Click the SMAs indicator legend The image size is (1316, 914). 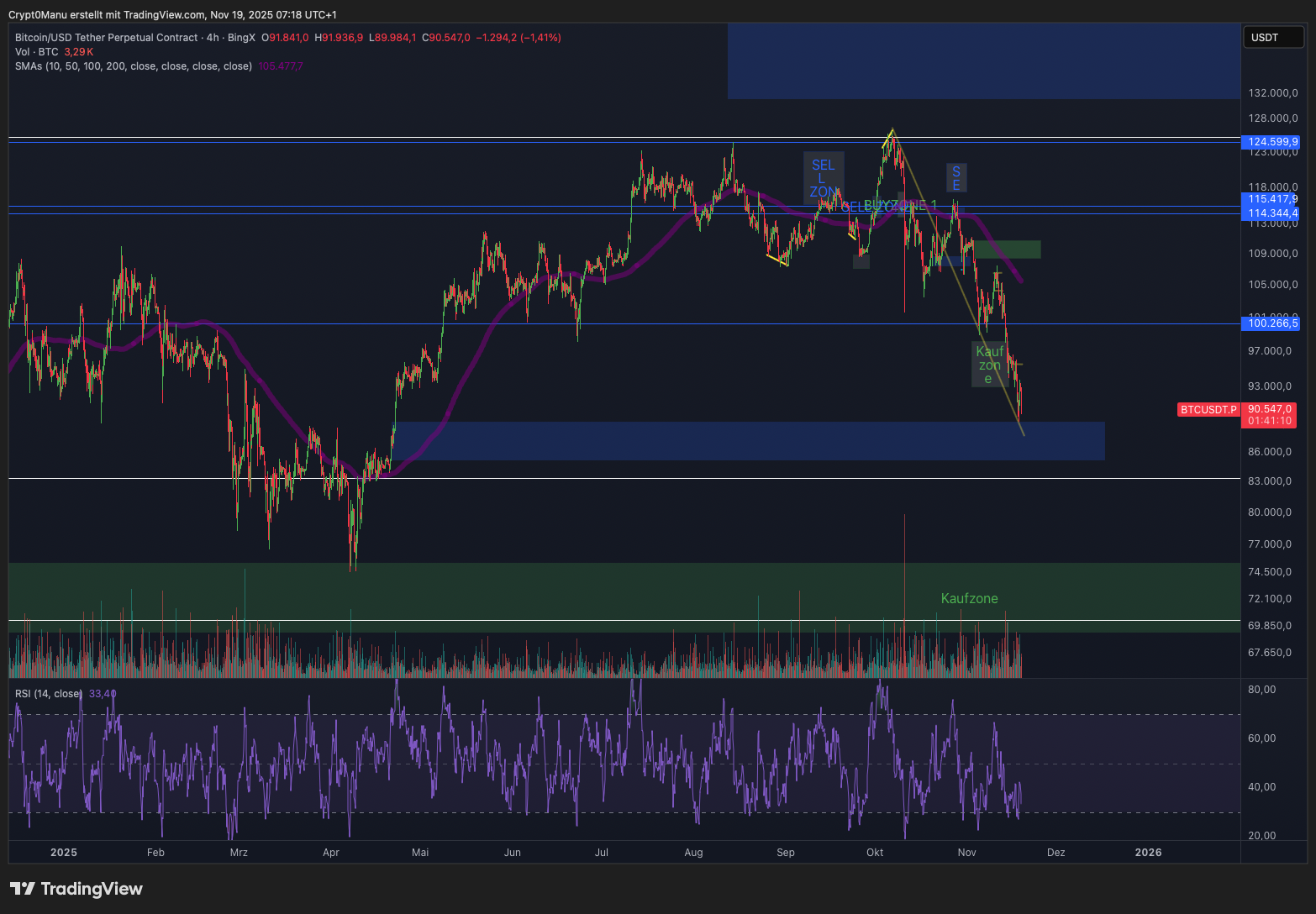coord(134,66)
